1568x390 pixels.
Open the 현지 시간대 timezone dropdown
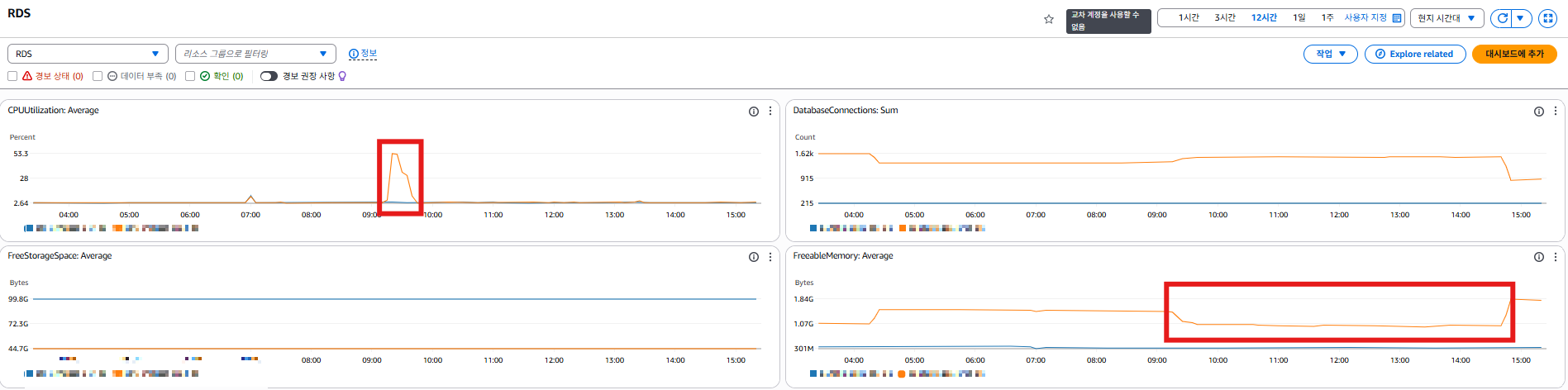(x=1446, y=18)
